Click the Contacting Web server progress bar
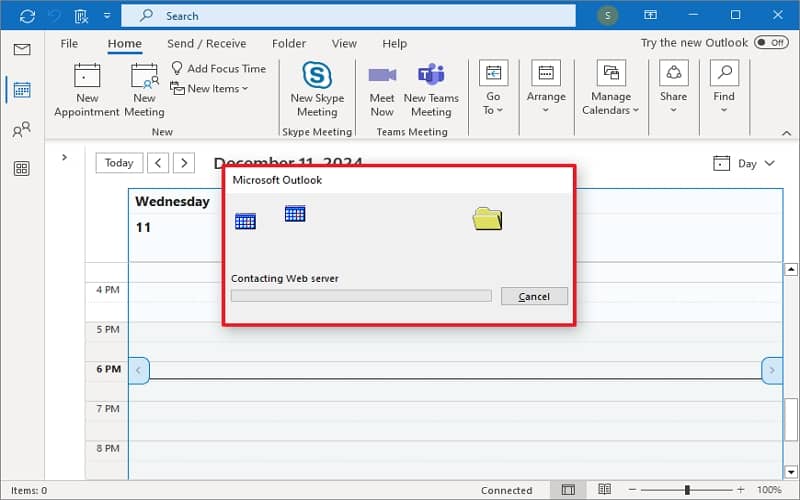 (361, 296)
